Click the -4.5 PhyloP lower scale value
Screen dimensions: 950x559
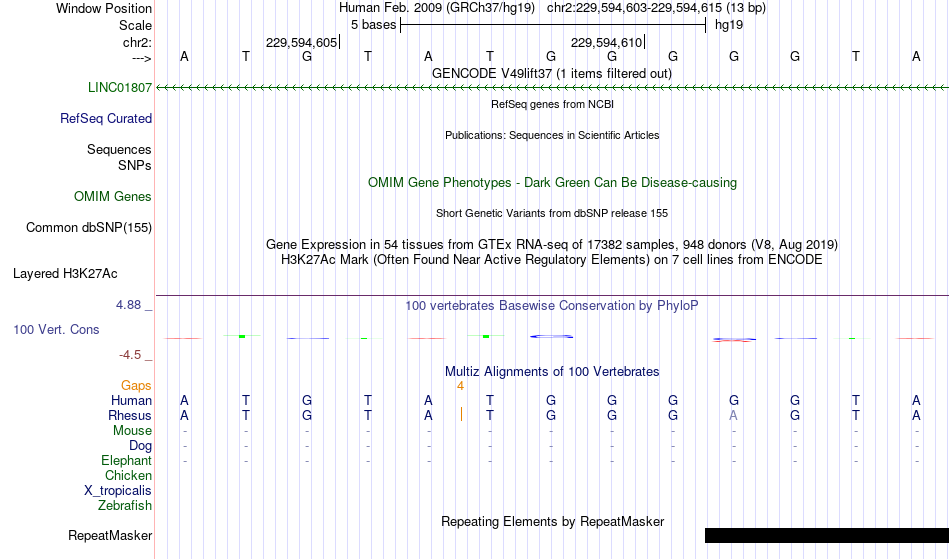[x=130, y=354]
